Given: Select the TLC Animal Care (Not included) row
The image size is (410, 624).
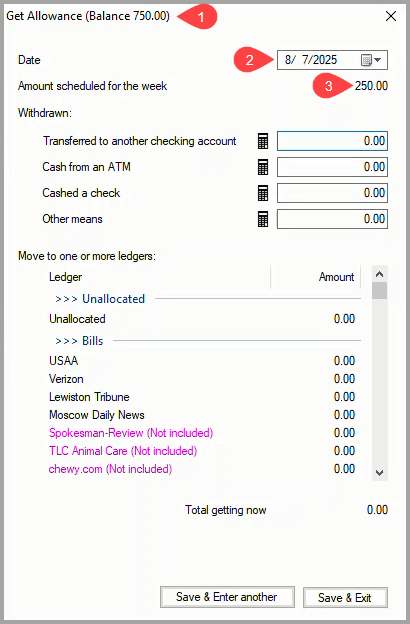Looking at the screenshot, I should tap(203, 451).
